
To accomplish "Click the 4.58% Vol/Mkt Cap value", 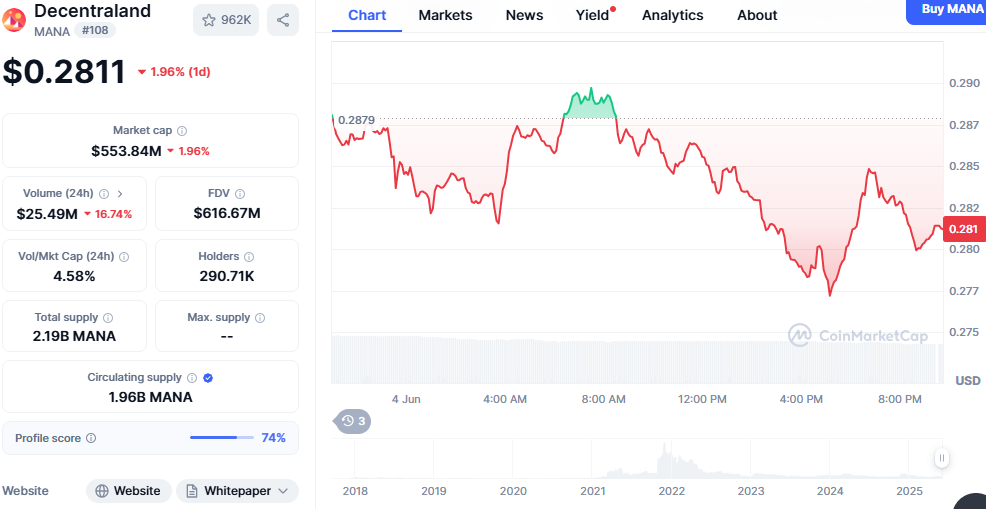I will (74, 276).
